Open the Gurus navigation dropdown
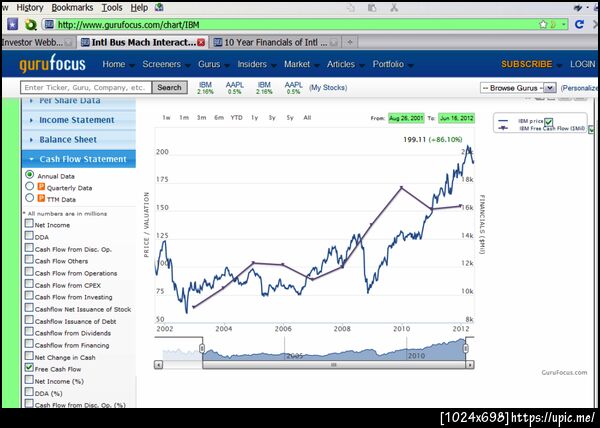Viewport: 600px width, 428px height. point(213,64)
